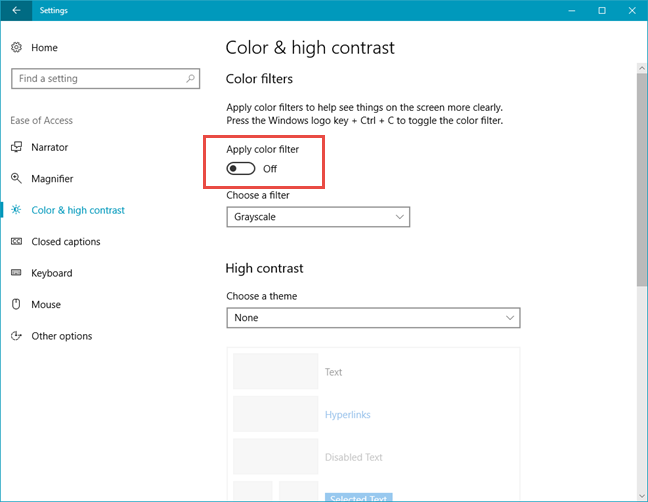Open Other options page
Screen dimensions: 648x502
62,336
